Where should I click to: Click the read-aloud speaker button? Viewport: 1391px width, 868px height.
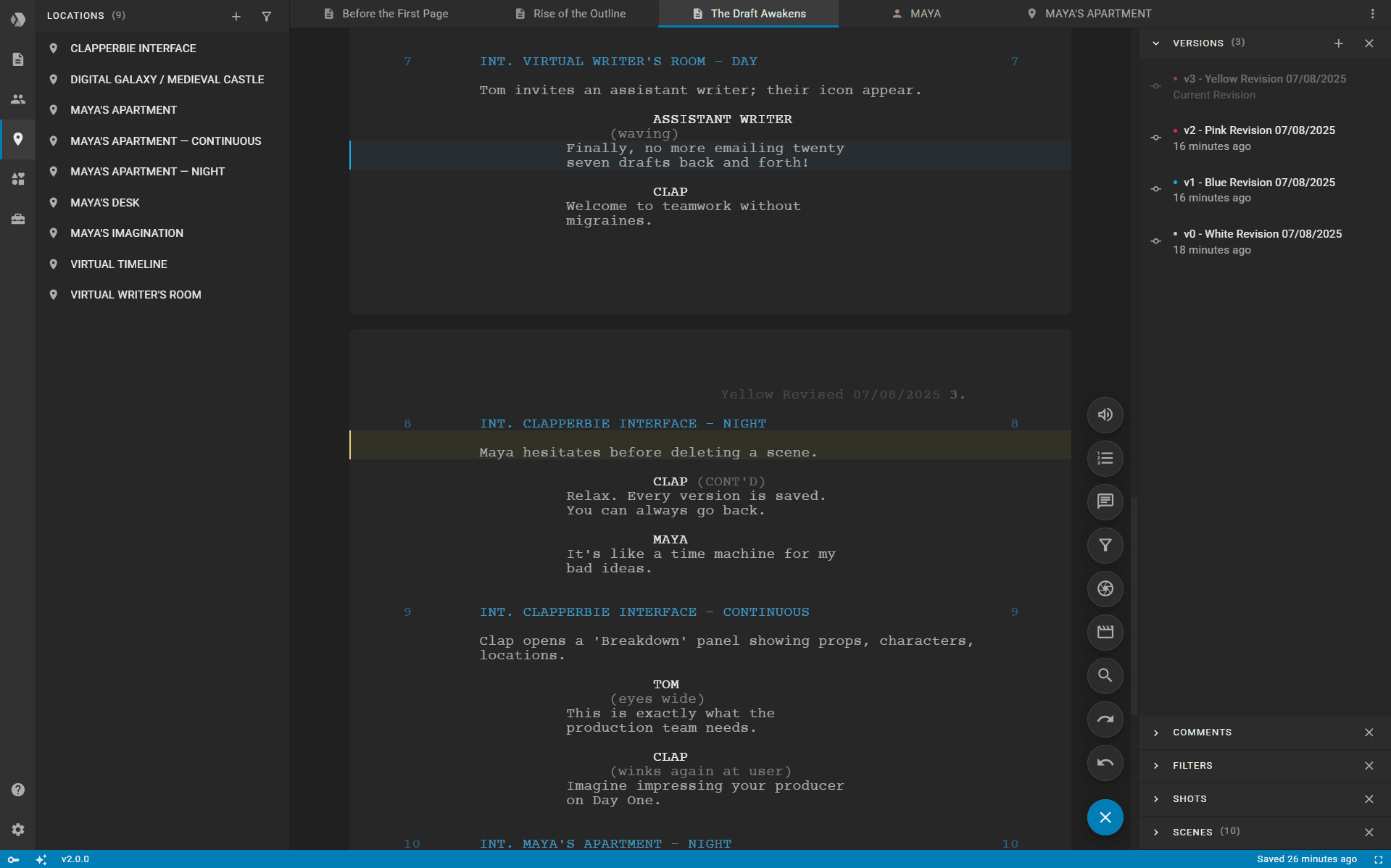click(1105, 415)
